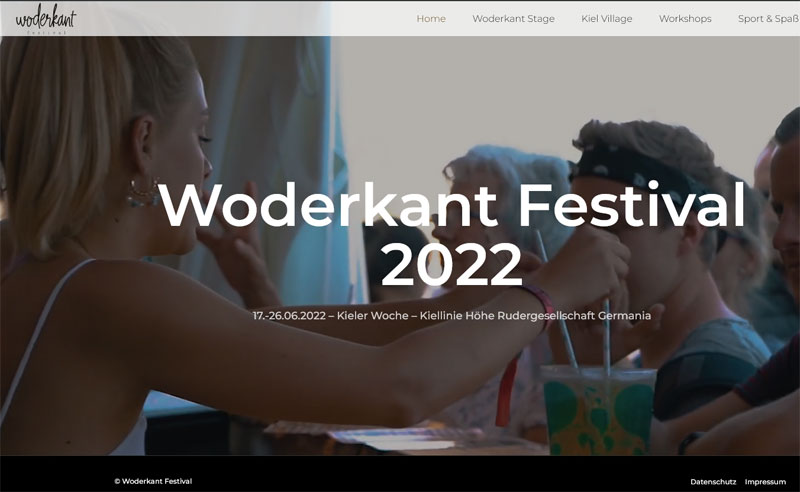Open the Kiel Village menu item
Screen dimensions: 800x492
click(607, 18)
